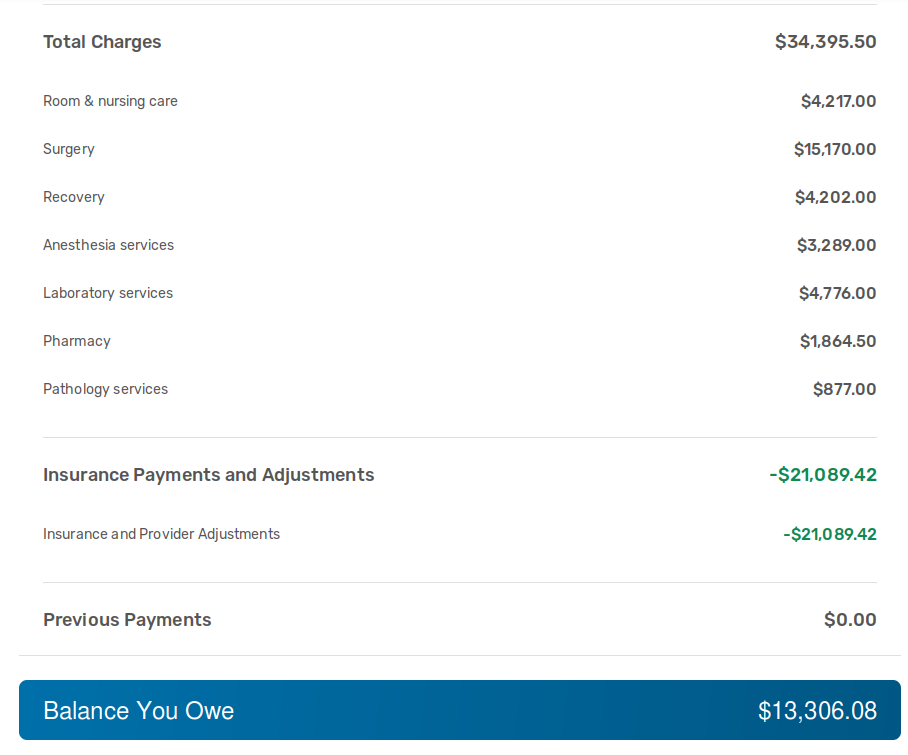The image size is (908, 755).
Task: Select the $13,306.08 balance amount
Action: click(x=817, y=710)
